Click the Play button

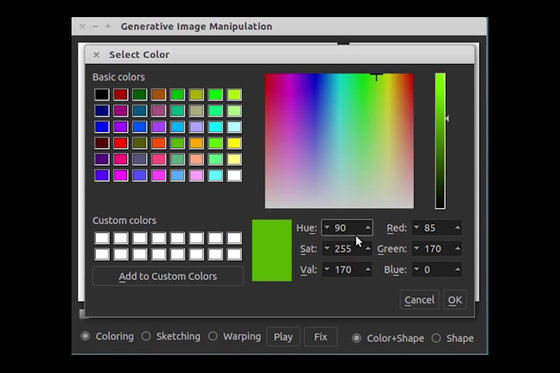[x=283, y=337]
